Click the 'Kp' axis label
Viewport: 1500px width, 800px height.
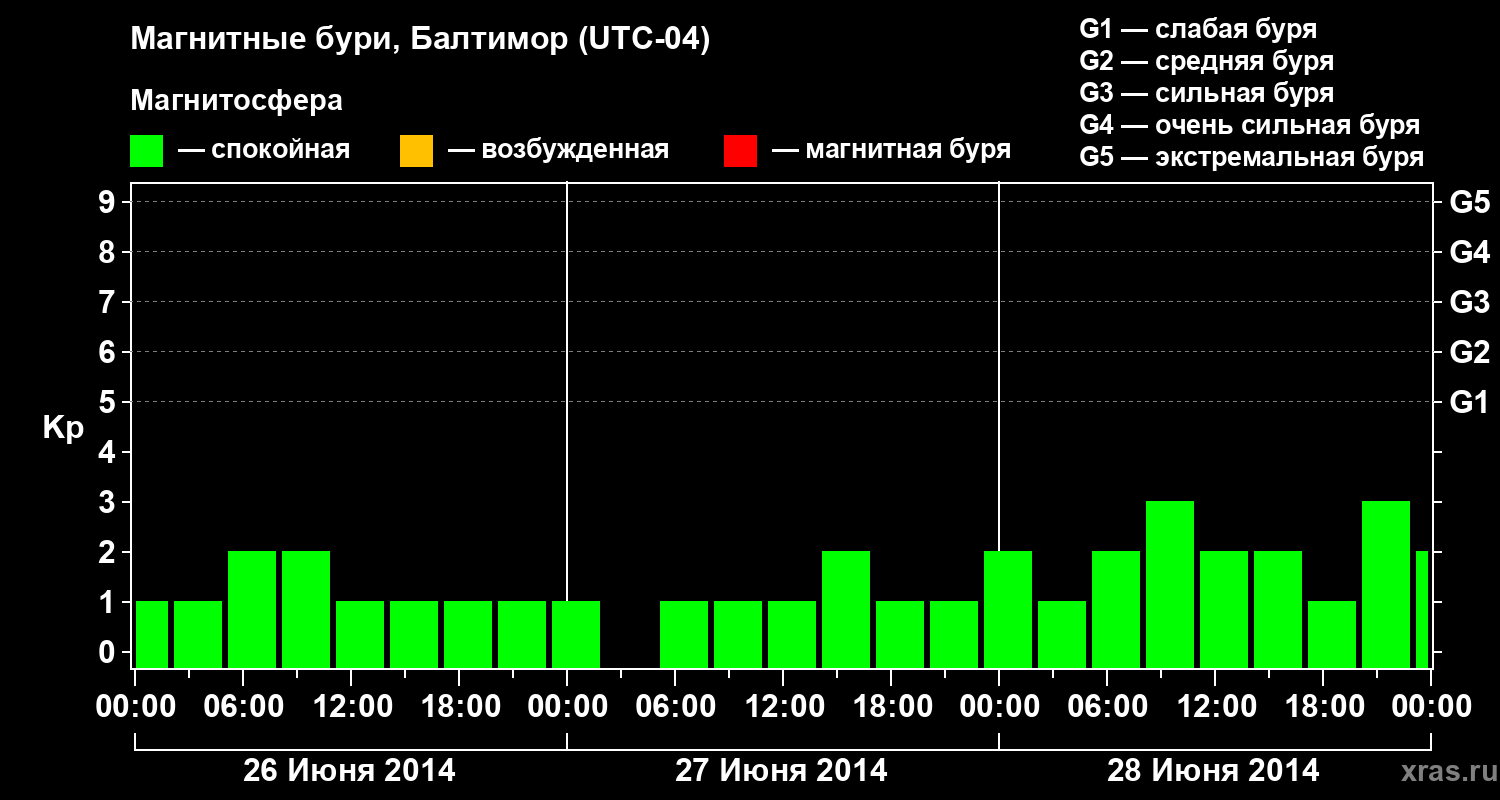[x=63, y=428]
